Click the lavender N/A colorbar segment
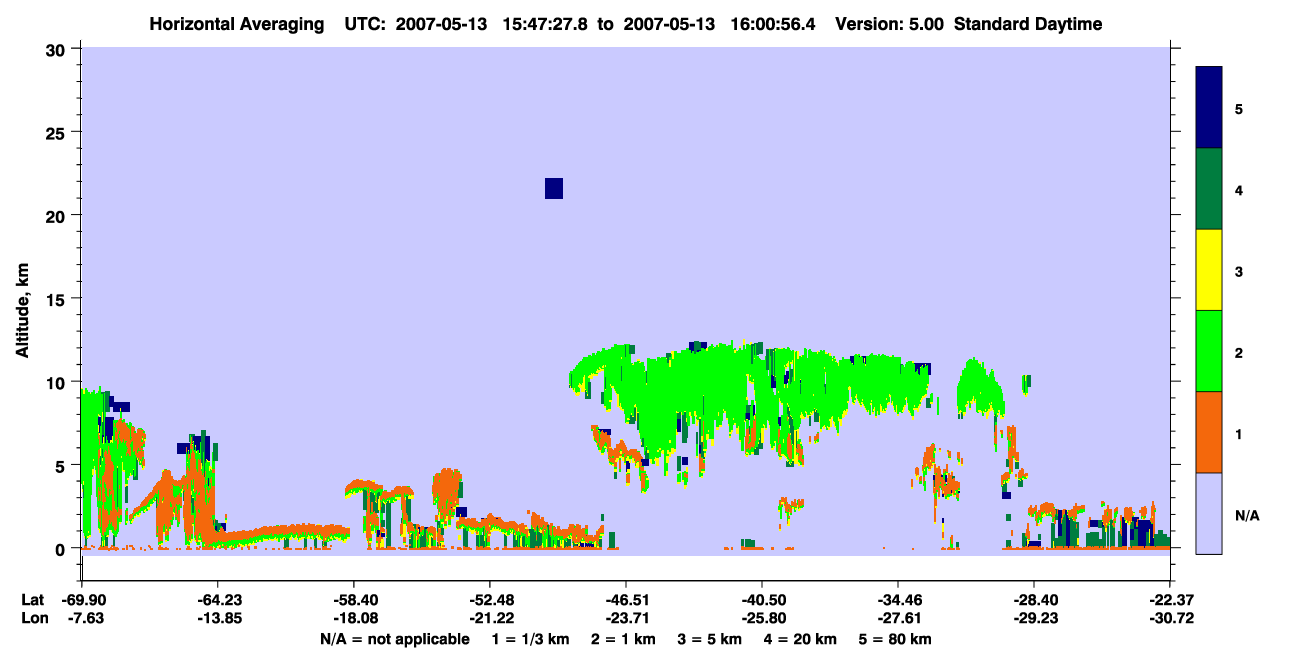This screenshot has height=667, width=1300. pyautogui.click(x=1209, y=513)
